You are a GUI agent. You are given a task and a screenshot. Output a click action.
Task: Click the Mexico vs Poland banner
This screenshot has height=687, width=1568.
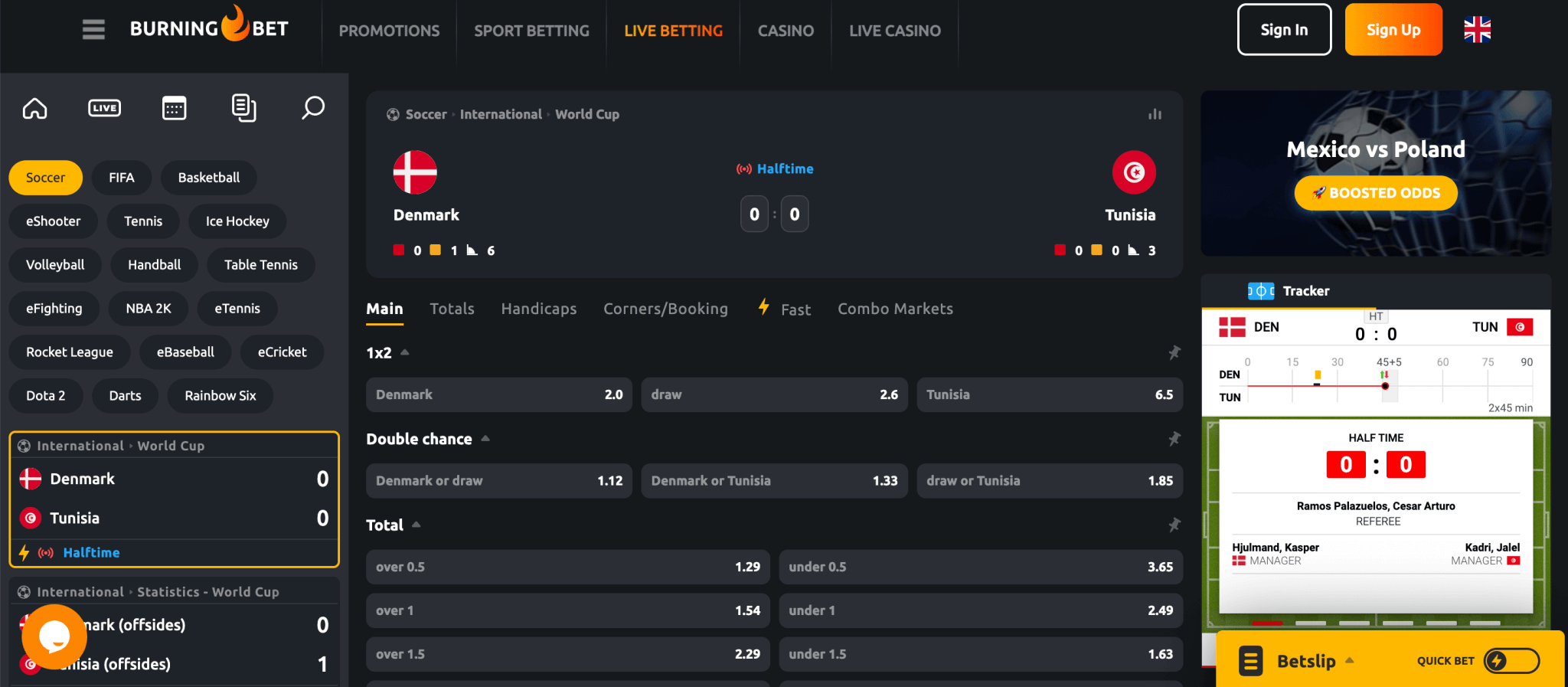(1376, 173)
